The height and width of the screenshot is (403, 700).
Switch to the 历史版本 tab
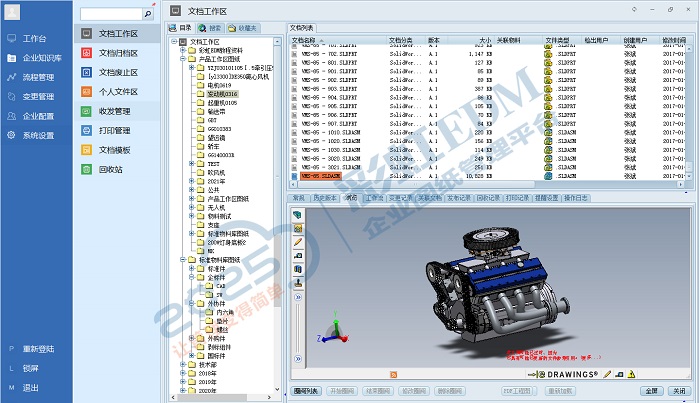tap(325, 198)
